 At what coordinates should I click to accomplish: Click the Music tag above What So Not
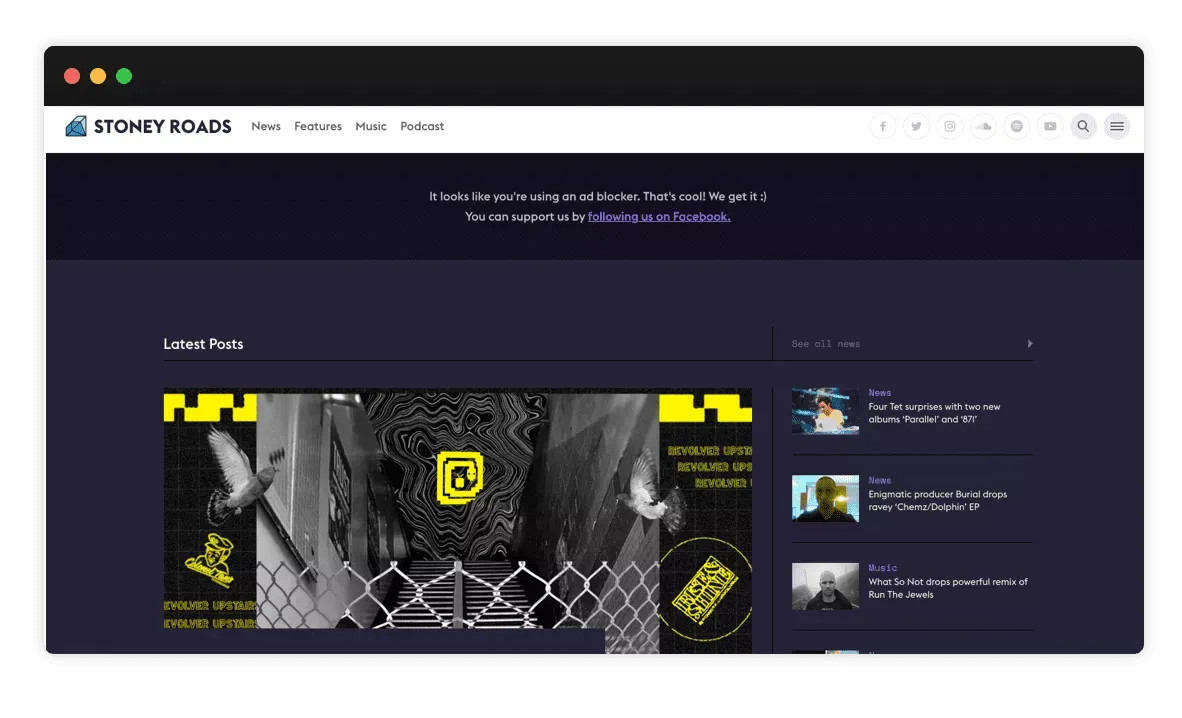[883, 568]
